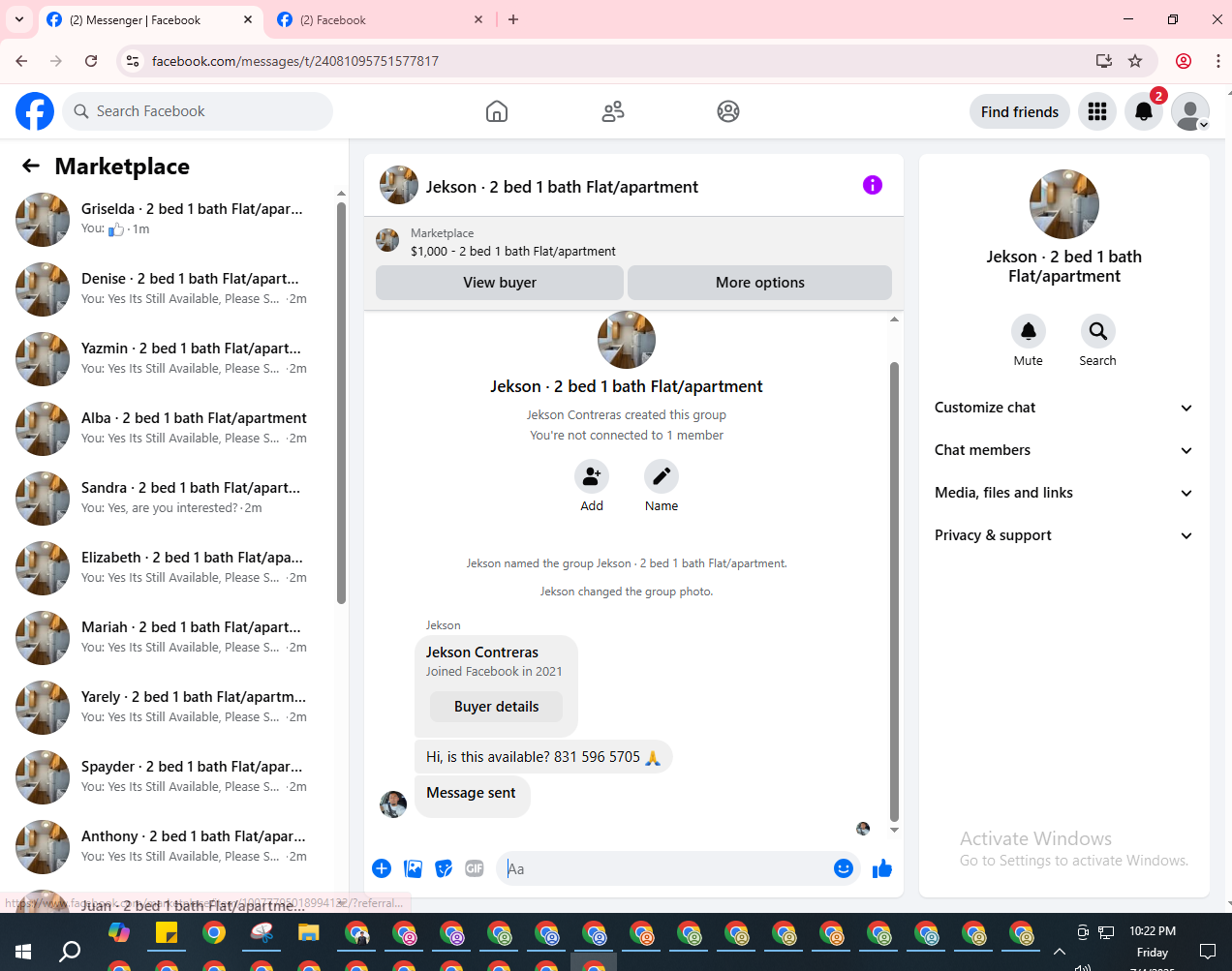Show hidden system tray icons chevron

1060,951
